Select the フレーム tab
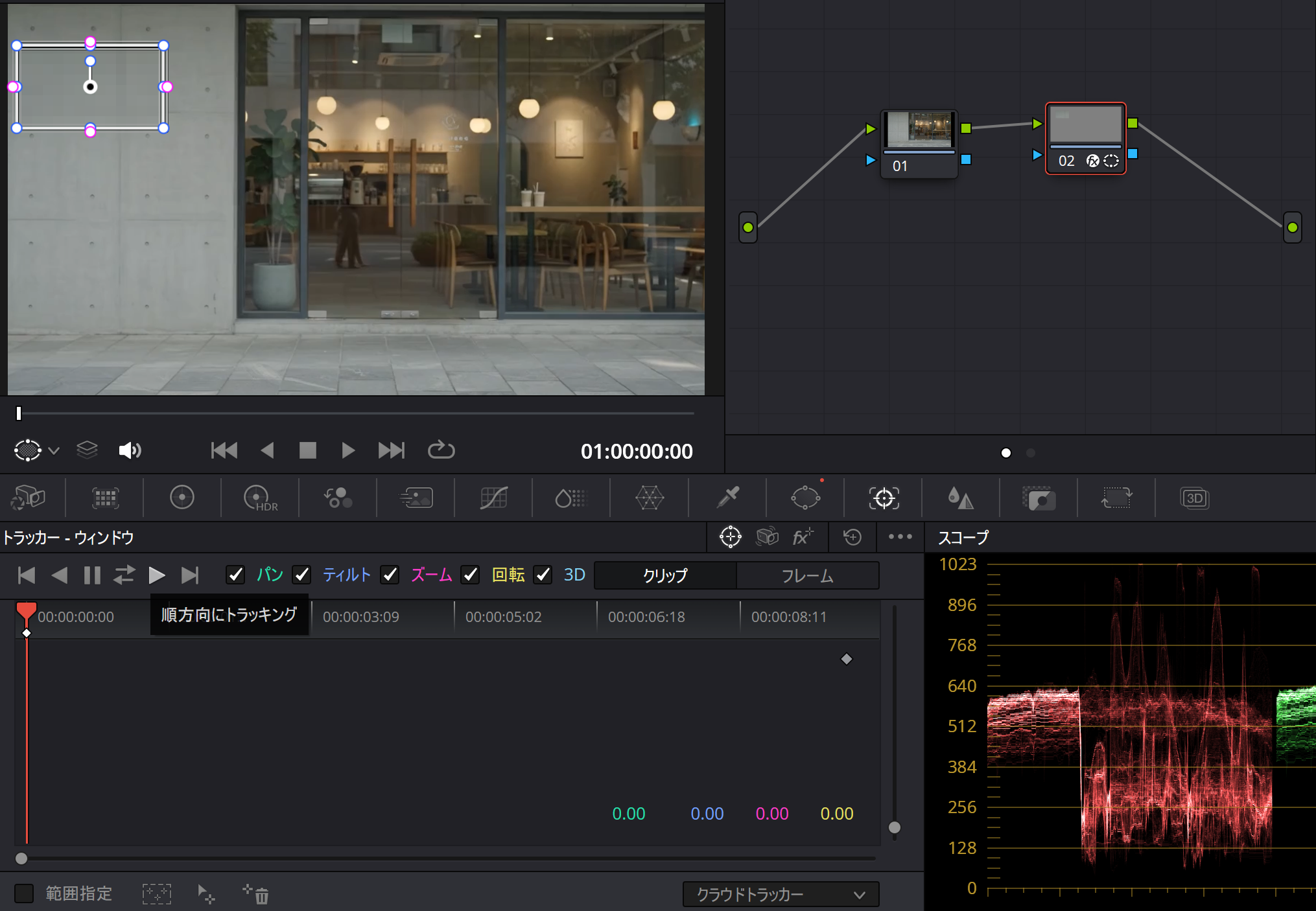This screenshot has height=911, width=1316. (807, 575)
